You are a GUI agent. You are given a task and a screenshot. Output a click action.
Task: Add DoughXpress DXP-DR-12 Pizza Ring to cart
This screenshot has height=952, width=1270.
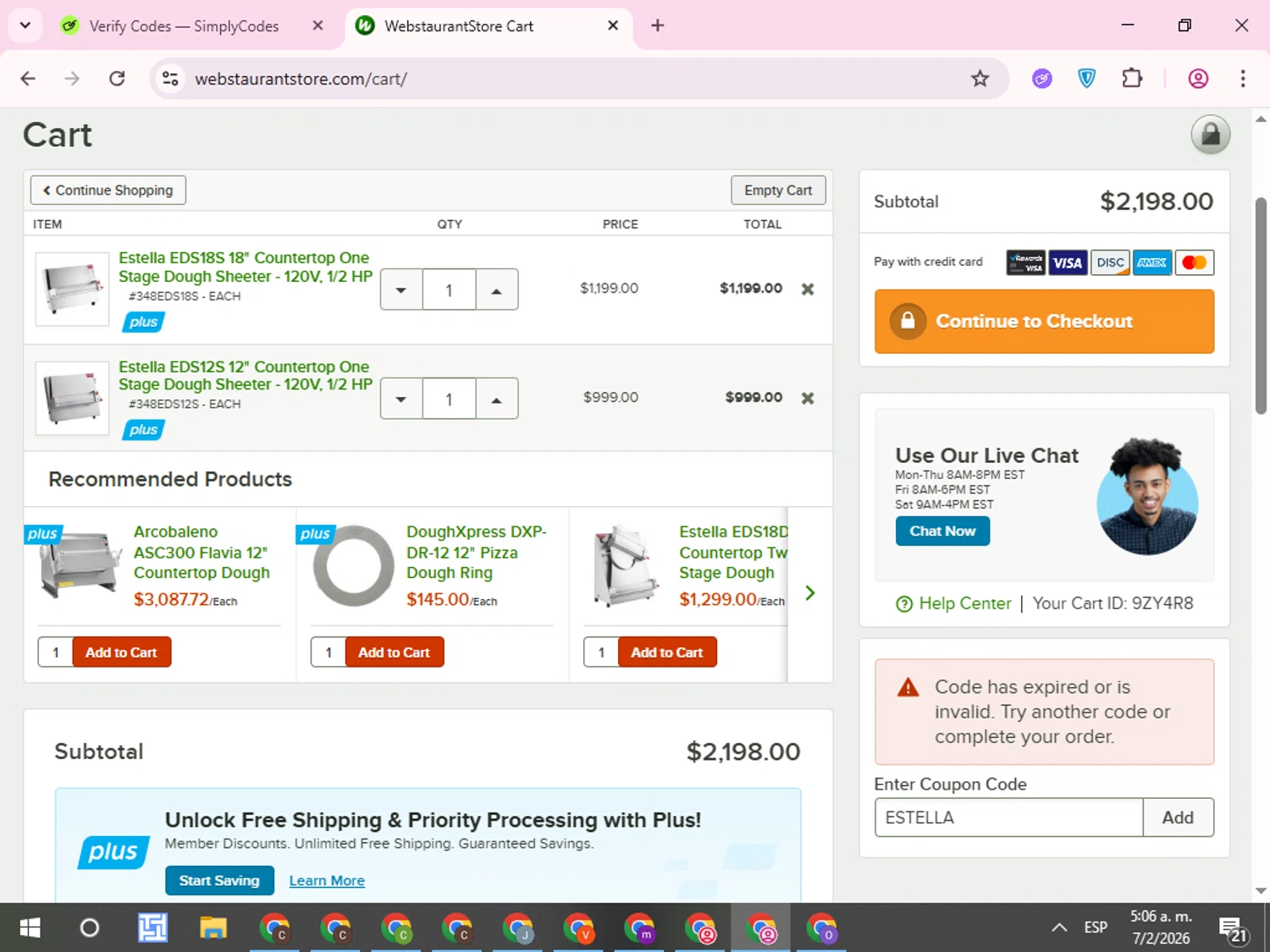click(x=395, y=652)
